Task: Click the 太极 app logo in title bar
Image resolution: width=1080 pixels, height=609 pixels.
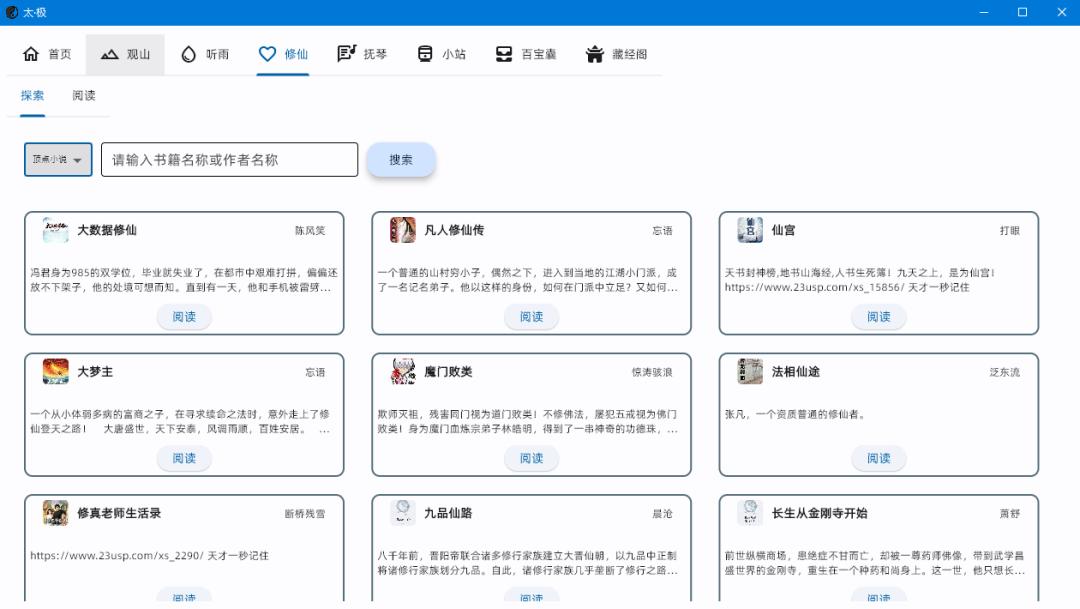Action: tap(13, 12)
